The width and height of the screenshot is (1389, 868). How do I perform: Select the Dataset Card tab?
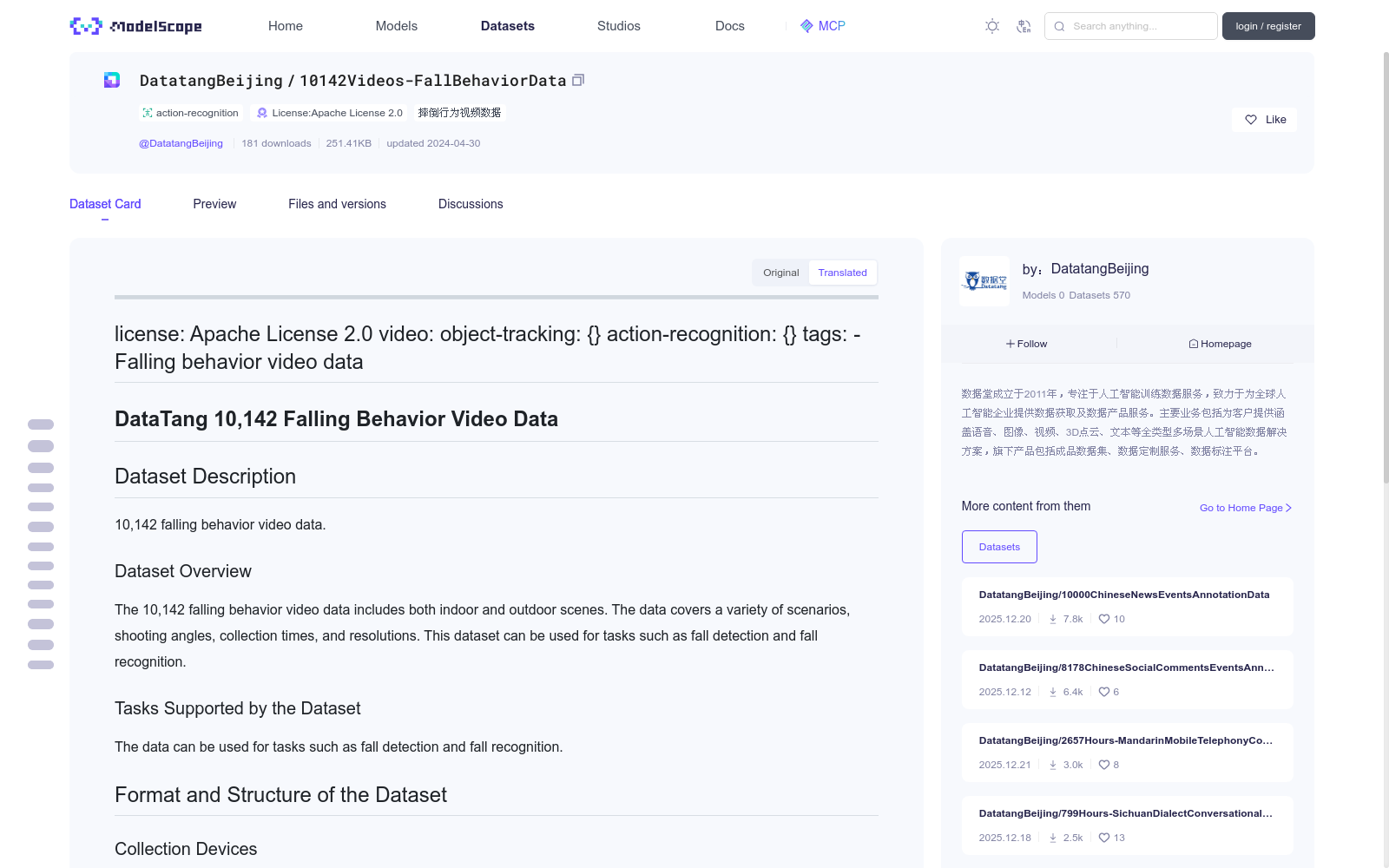coord(105,204)
